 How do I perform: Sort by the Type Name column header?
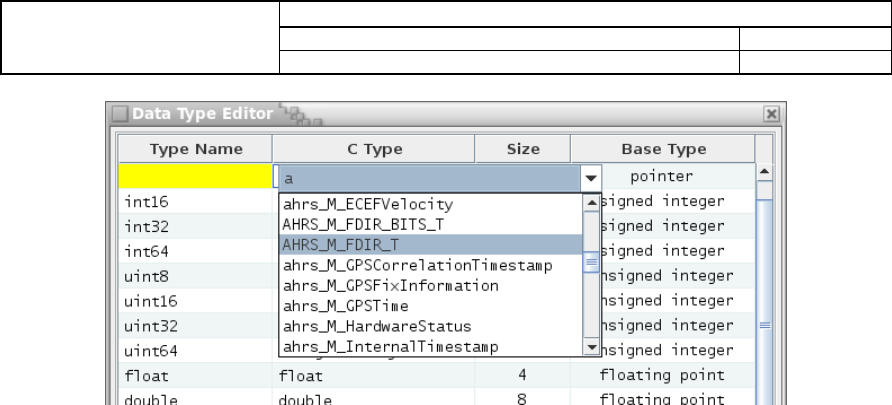(x=196, y=149)
